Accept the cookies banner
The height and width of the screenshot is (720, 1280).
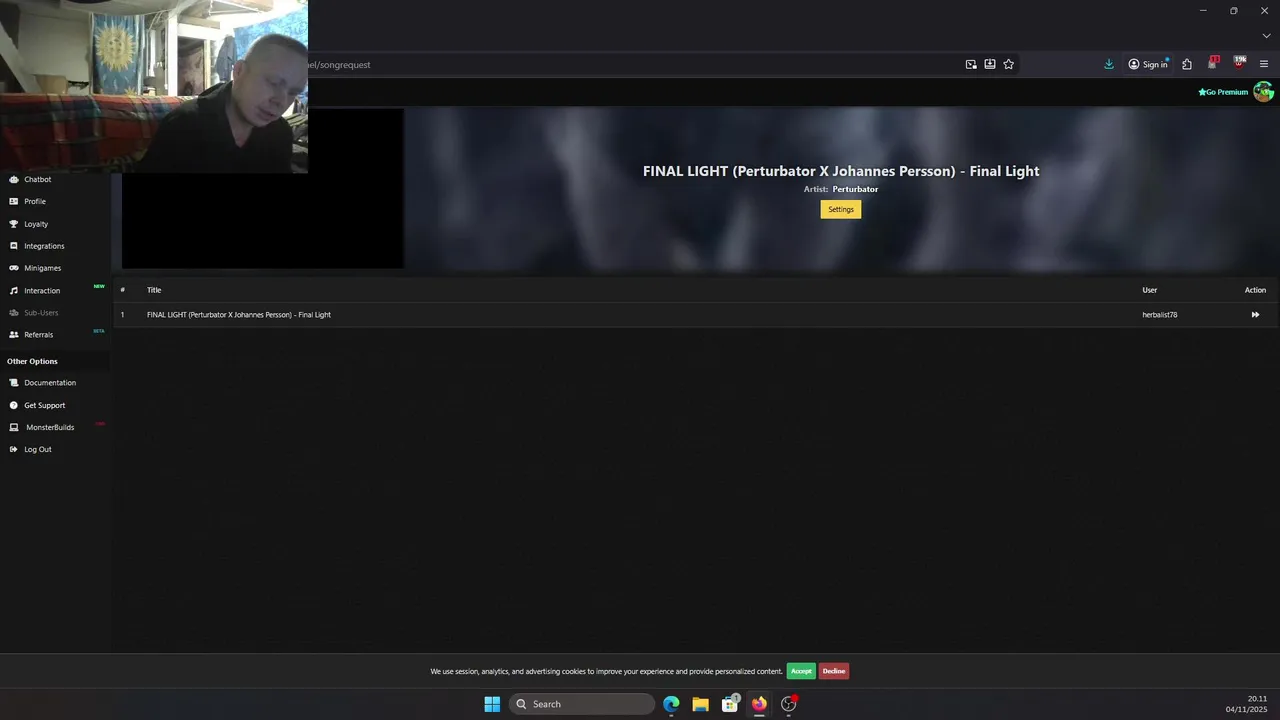(x=801, y=671)
